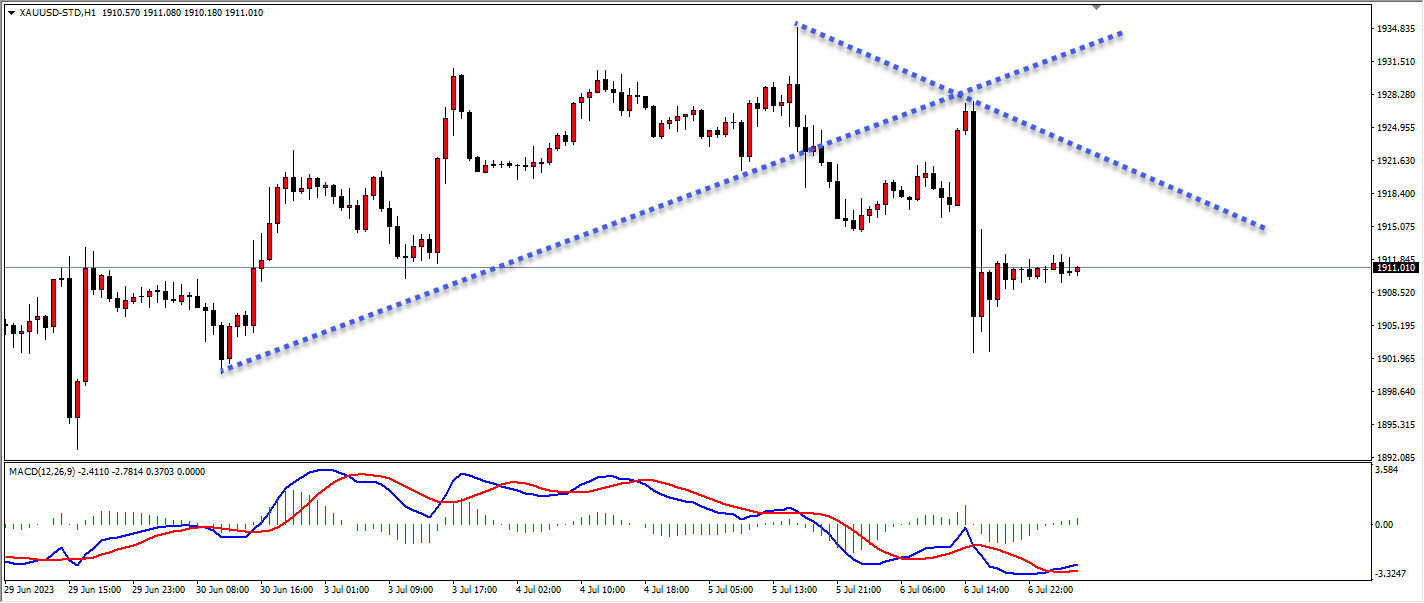Click the OHLC values 1910.570 1911.080 1910.180 1911.010
This screenshot has width=1424, height=603.
coord(183,13)
